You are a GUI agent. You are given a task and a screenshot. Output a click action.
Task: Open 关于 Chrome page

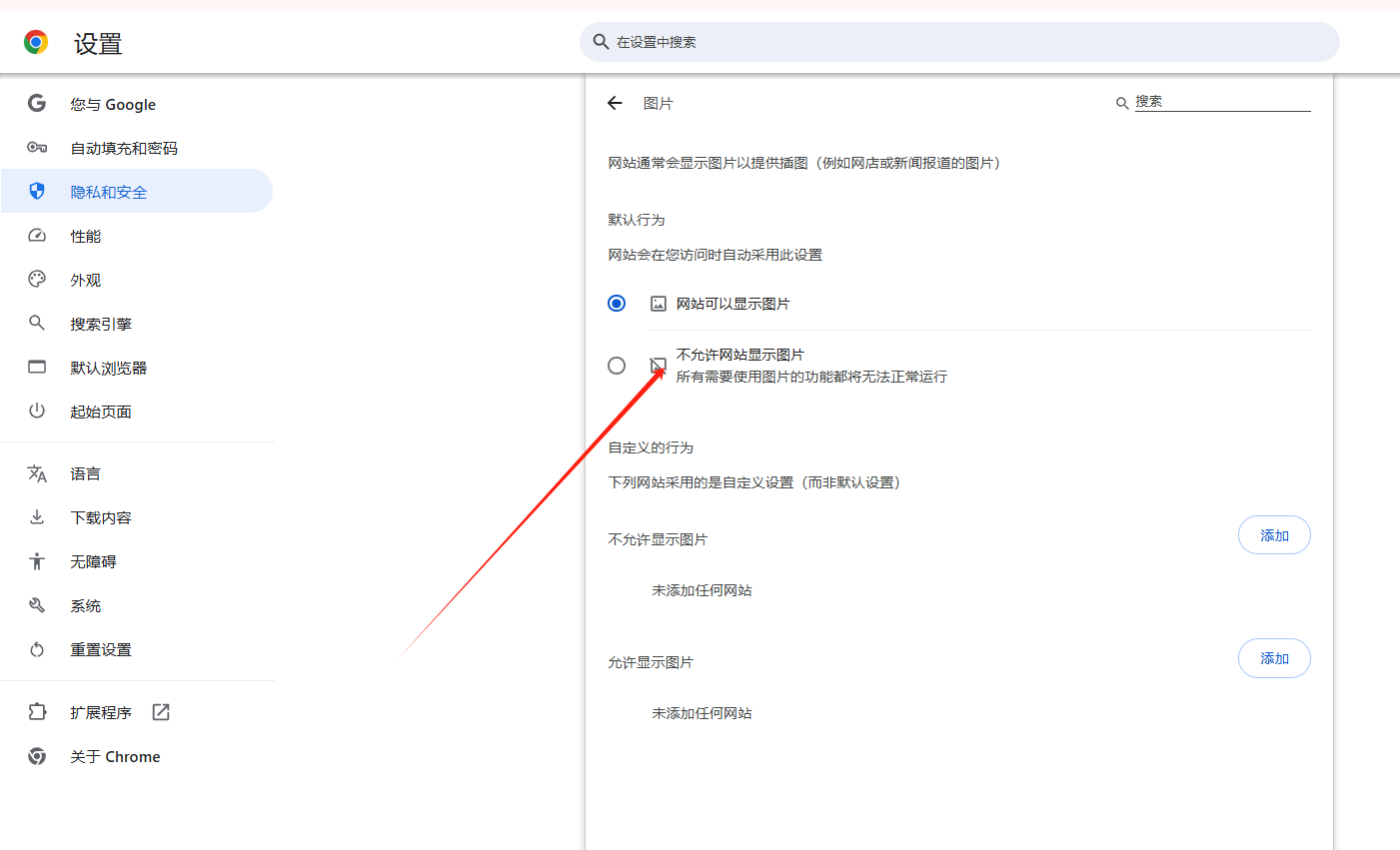tap(137, 756)
